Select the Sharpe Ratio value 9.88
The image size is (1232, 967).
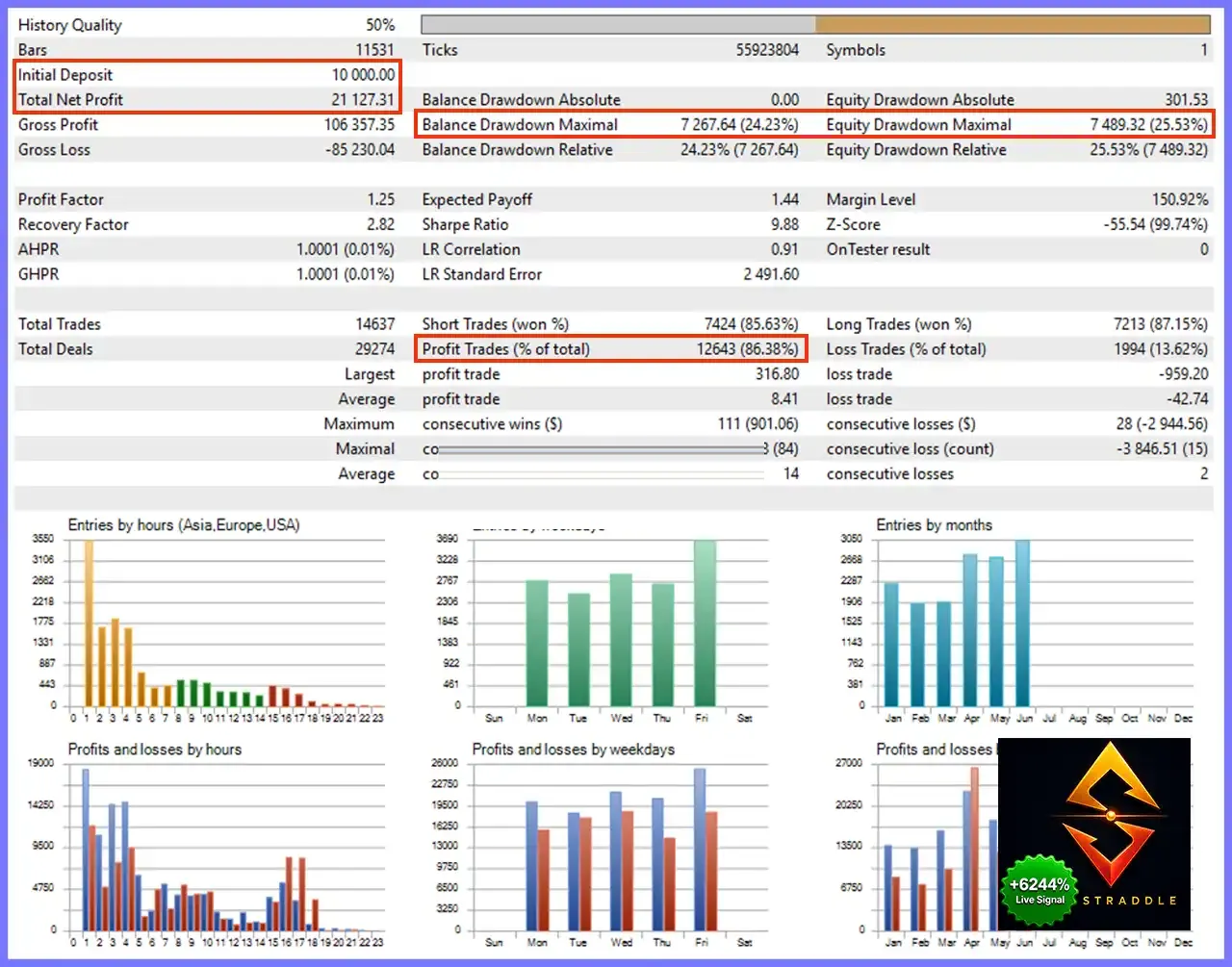click(785, 225)
